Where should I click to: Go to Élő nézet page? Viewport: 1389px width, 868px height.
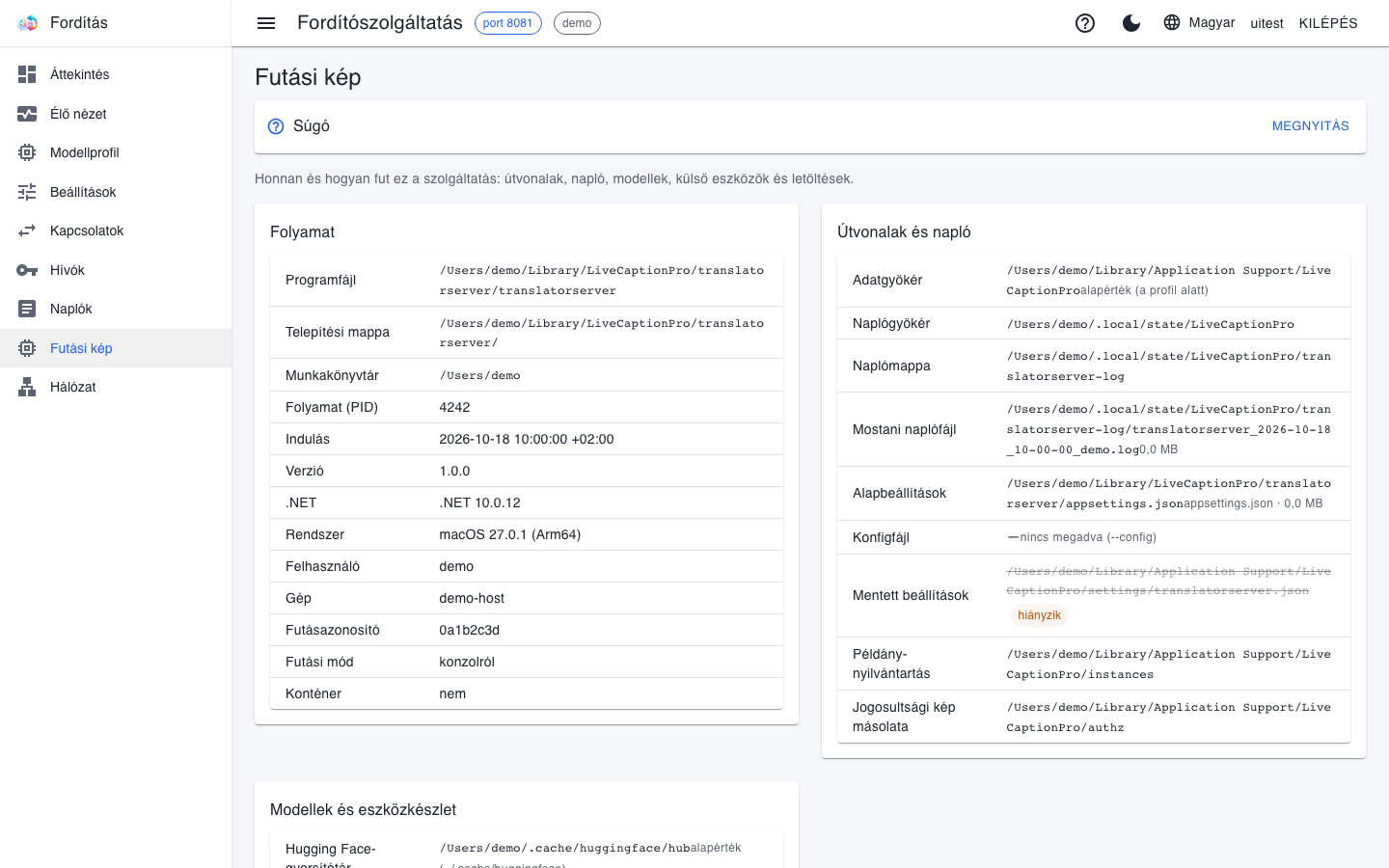coord(116,114)
